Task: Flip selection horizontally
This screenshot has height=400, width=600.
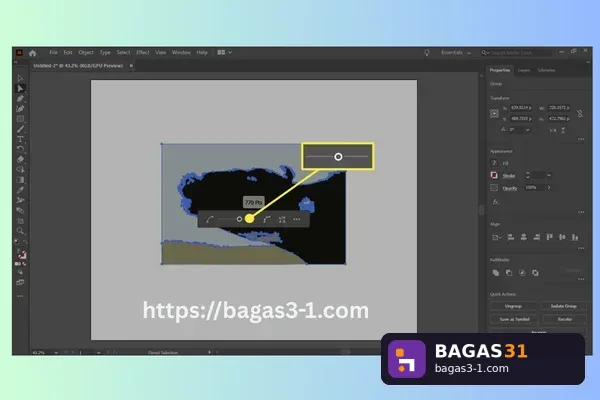Action: tap(553, 130)
